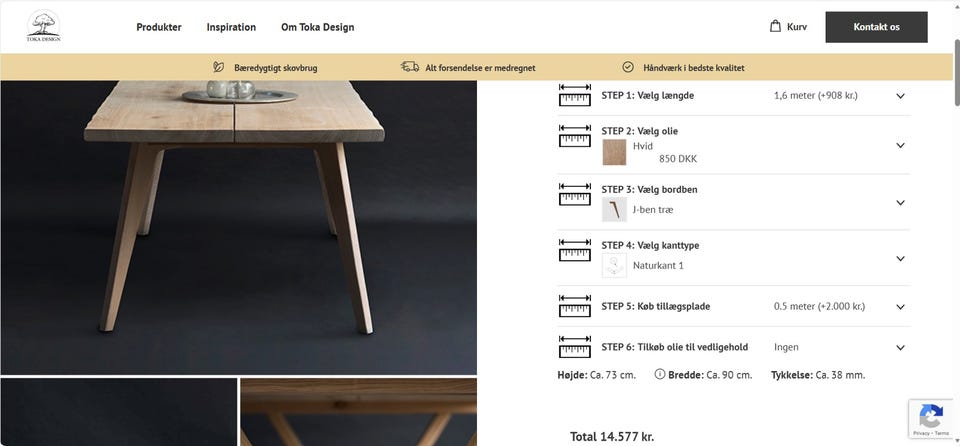Click the info icon next to Bredde
The height and width of the screenshot is (446, 960).
(659, 374)
